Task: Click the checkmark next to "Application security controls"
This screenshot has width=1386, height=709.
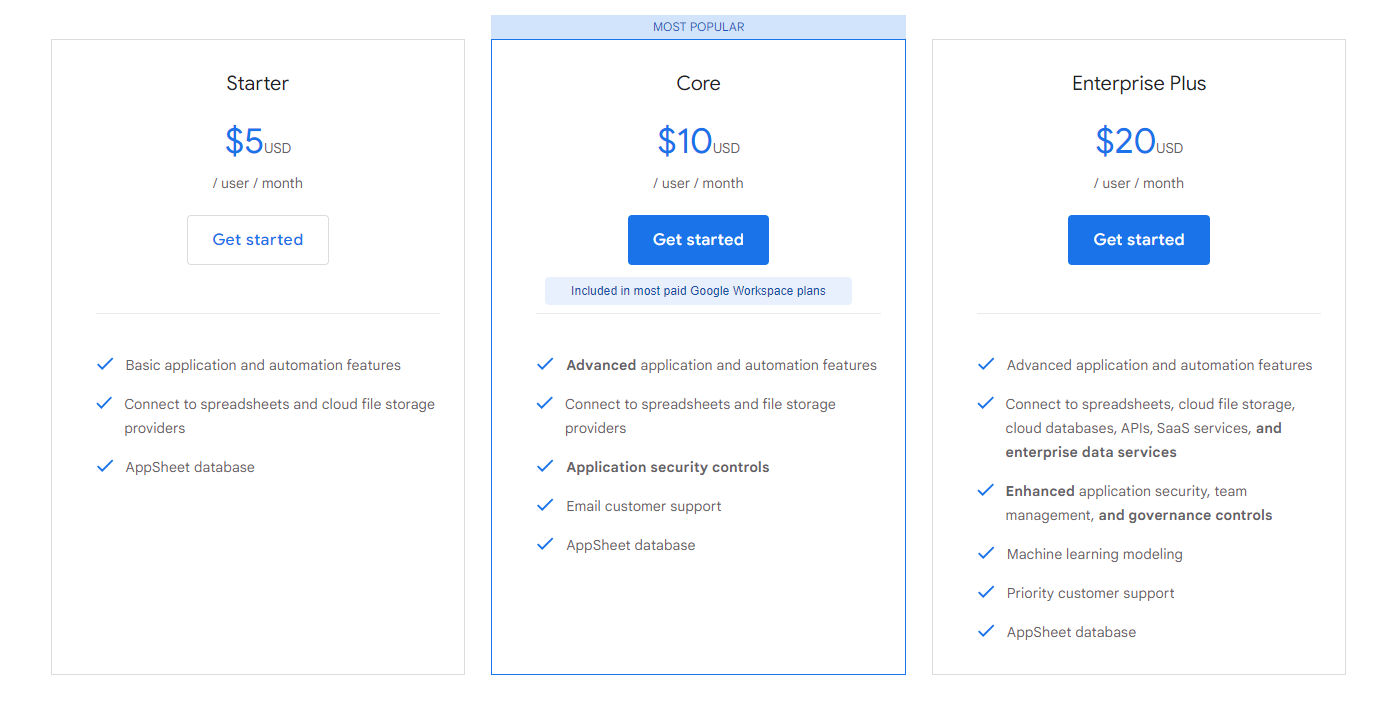Action: pos(545,466)
